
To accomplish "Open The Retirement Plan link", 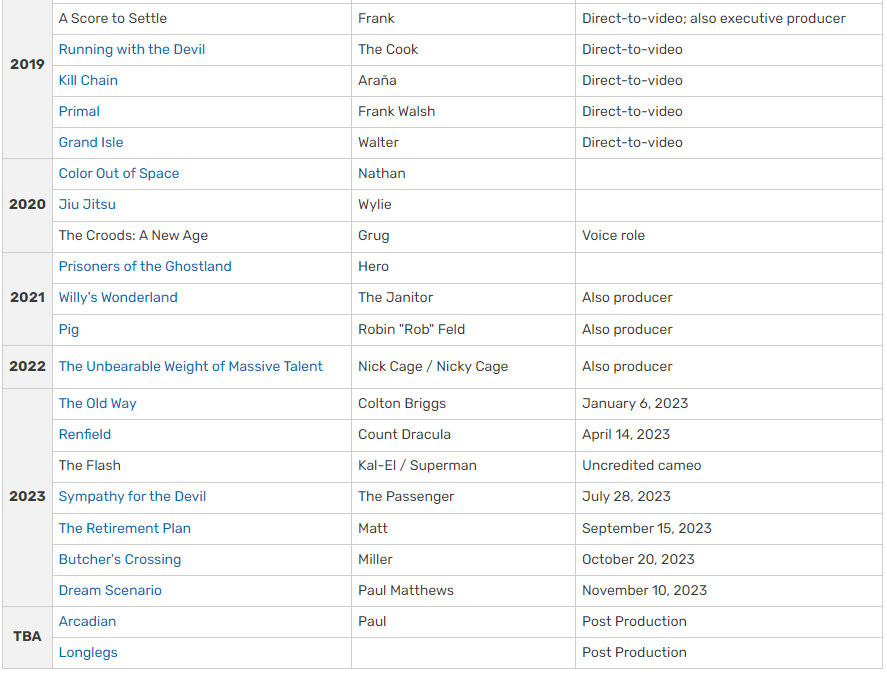I will pyautogui.click(x=125, y=528).
